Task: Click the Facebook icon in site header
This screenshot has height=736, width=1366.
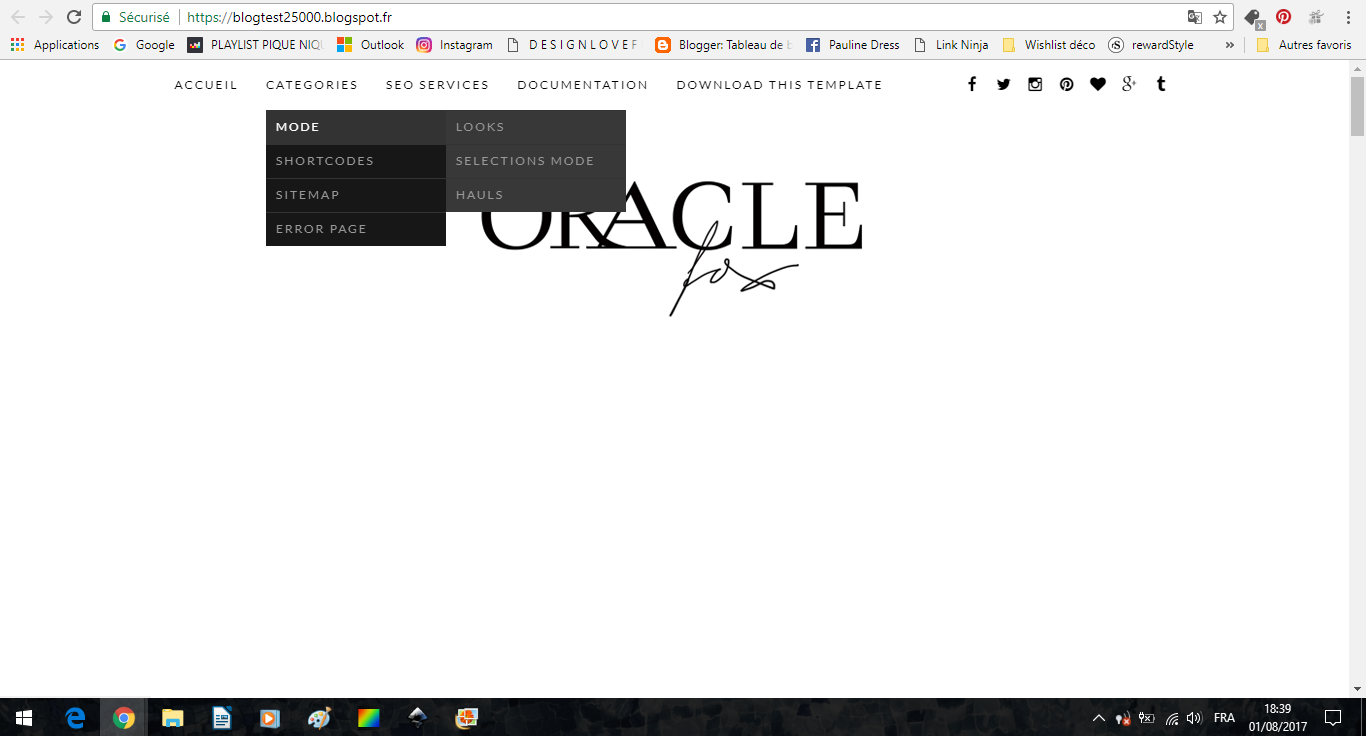Action: pos(972,85)
